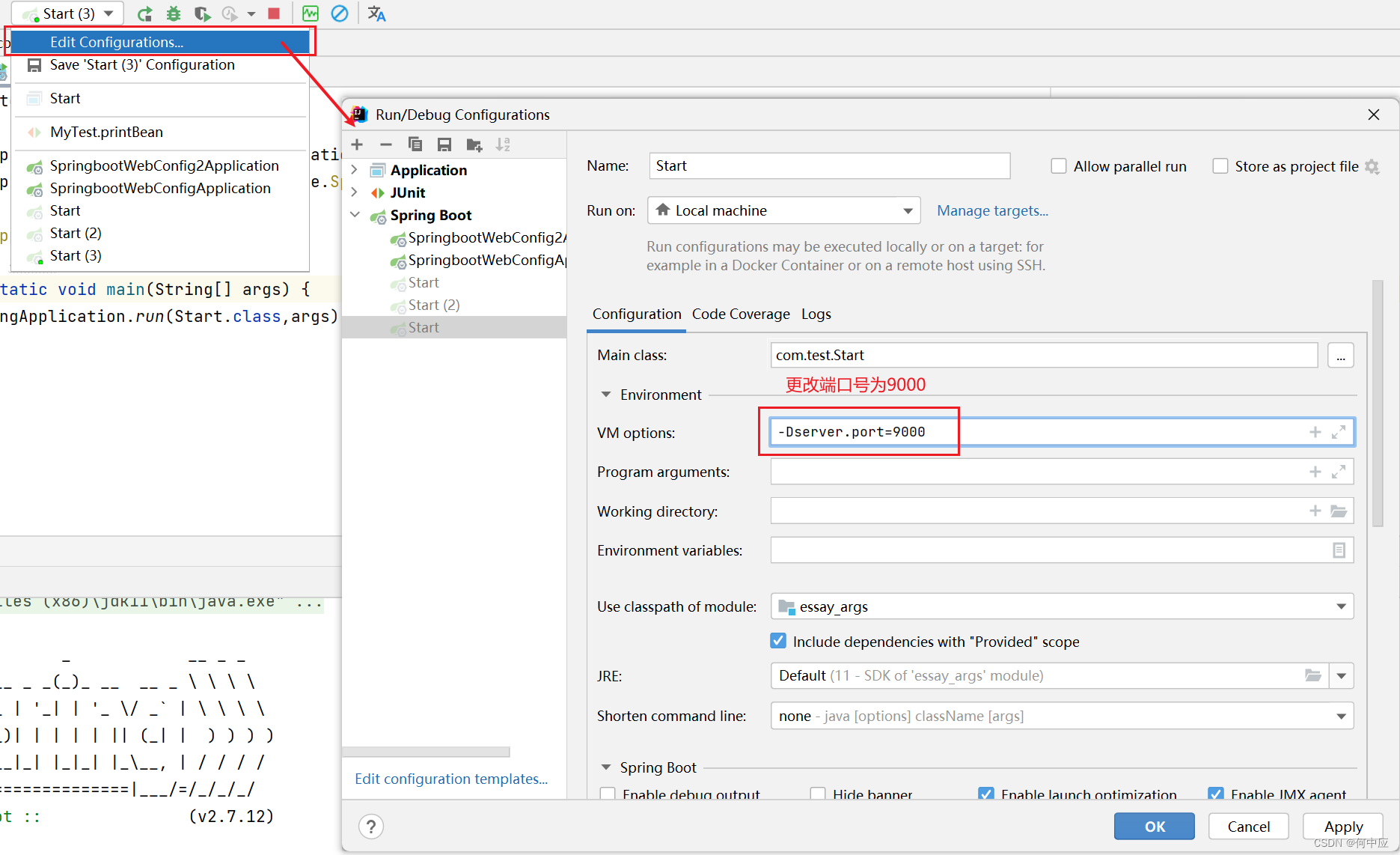The width and height of the screenshot is (1400, 855).
Task: Click the Apply button
Action: 1343,827
